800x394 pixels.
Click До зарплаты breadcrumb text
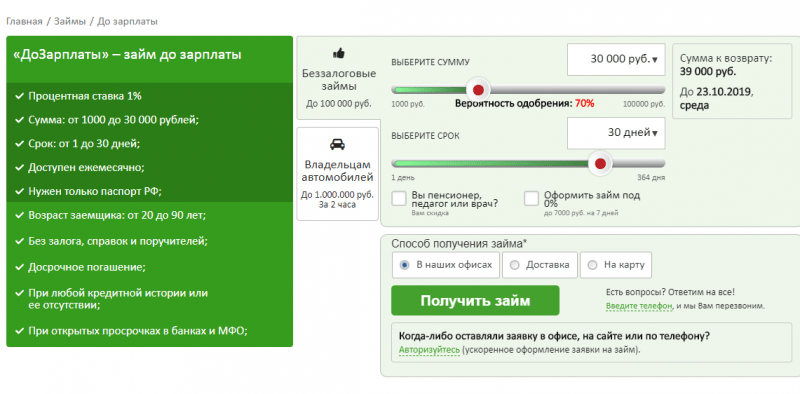coord(128,21)
